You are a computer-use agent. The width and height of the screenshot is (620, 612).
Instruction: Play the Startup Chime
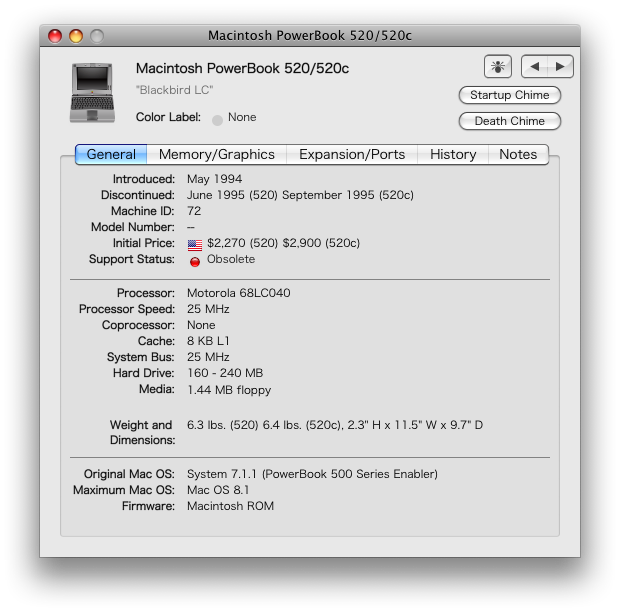pos(510,95)
